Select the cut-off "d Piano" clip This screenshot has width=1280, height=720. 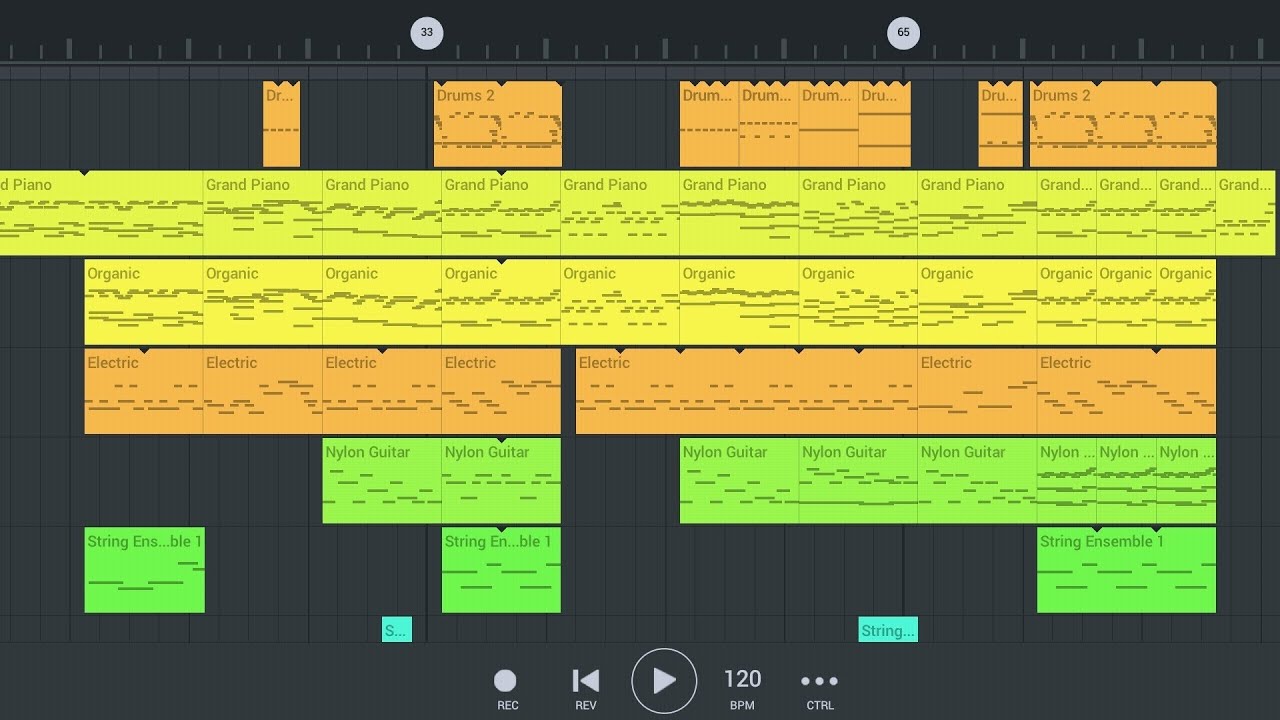[x=101, y=213]
